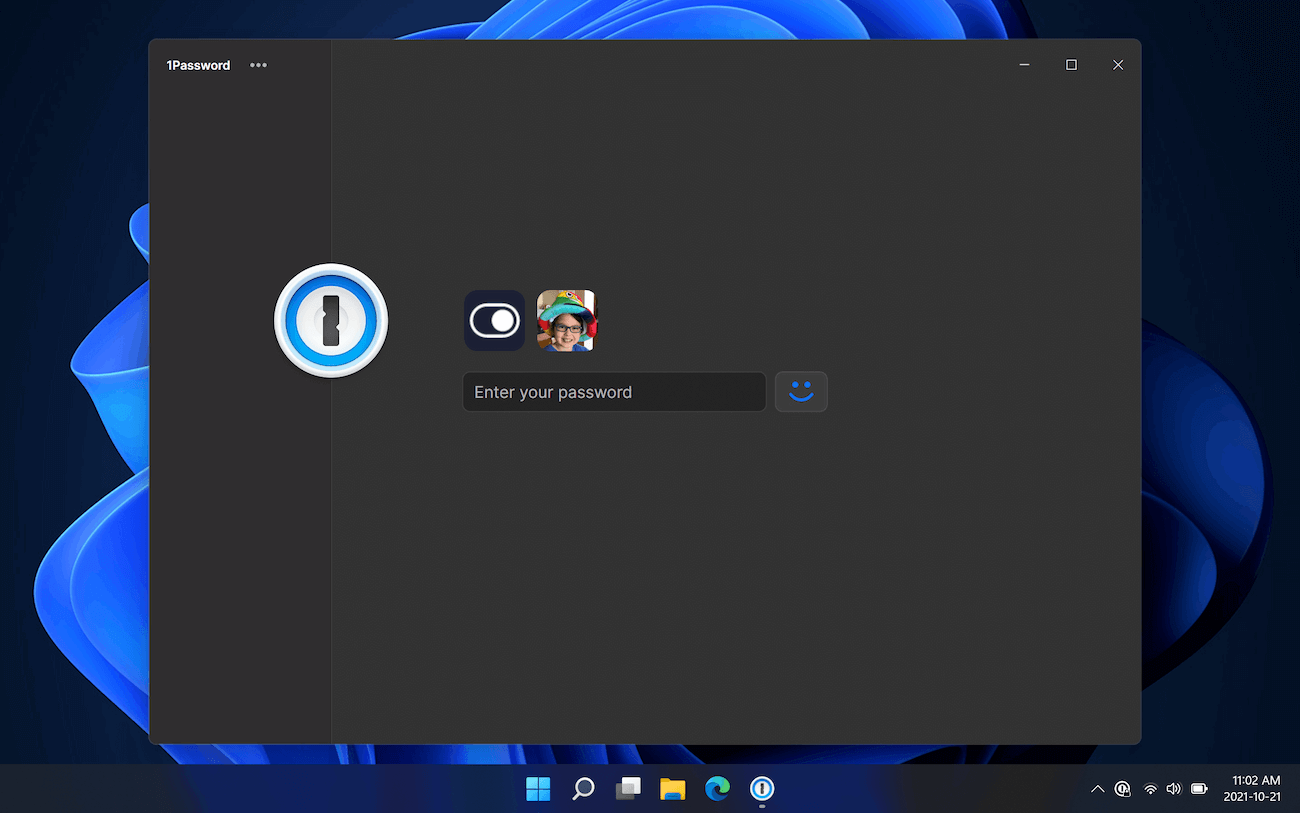Select the toggle-styled account avatar
This screenshot has width=1300, height=813.
[x=494, y=320]
